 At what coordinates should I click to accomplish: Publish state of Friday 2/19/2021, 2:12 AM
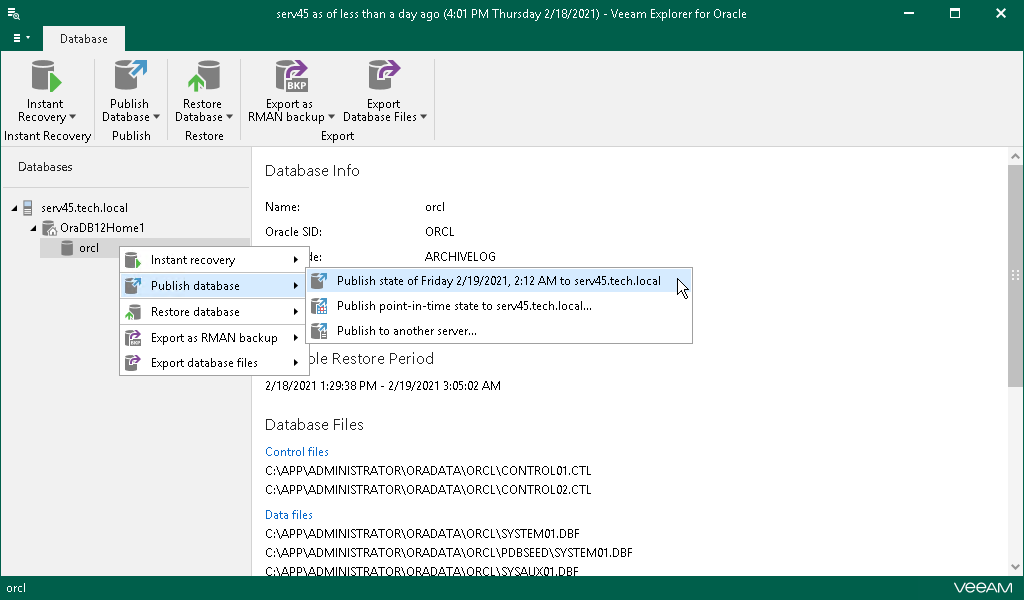[499, 281]
